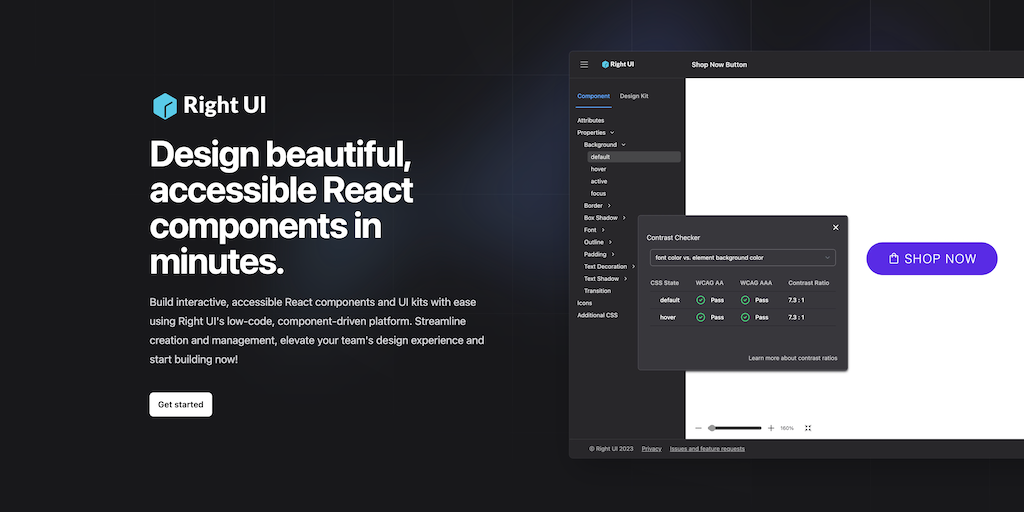Click the default row WCAG AA pass checkmark
This screenshot has height=512, width=1024.
[x=701, y=300]
